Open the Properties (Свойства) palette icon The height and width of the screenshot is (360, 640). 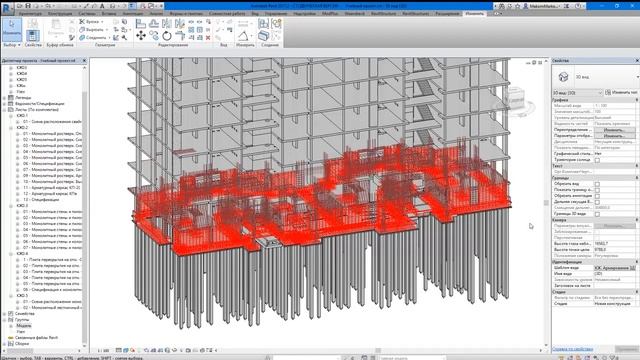(33, 36)
